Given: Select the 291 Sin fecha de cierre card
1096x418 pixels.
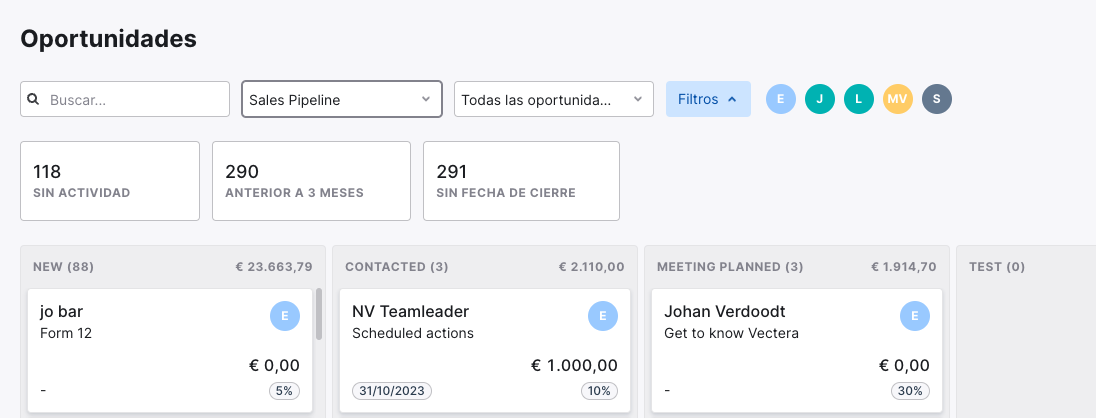Looking at the screenshot, I should (x=521, y=181).
